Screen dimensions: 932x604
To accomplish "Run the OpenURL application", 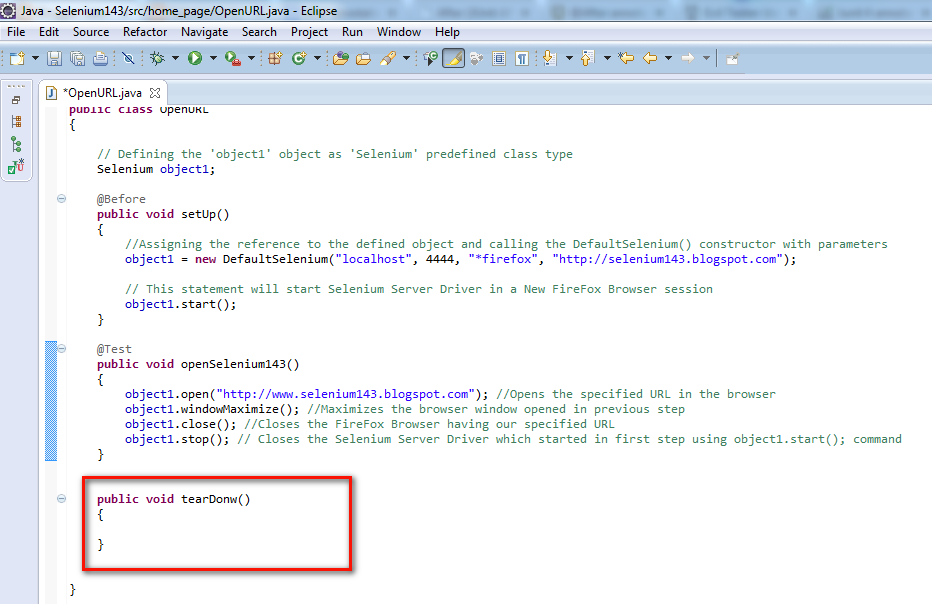I will [197, 59].
